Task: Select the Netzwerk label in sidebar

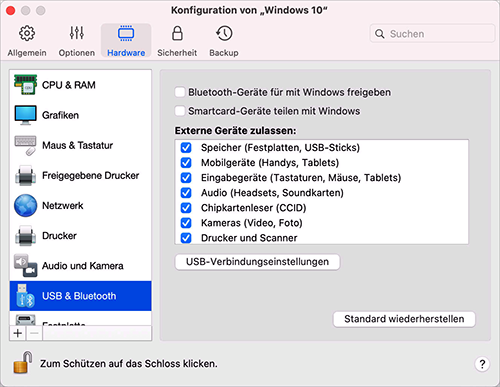Action: tap(63, 206)
